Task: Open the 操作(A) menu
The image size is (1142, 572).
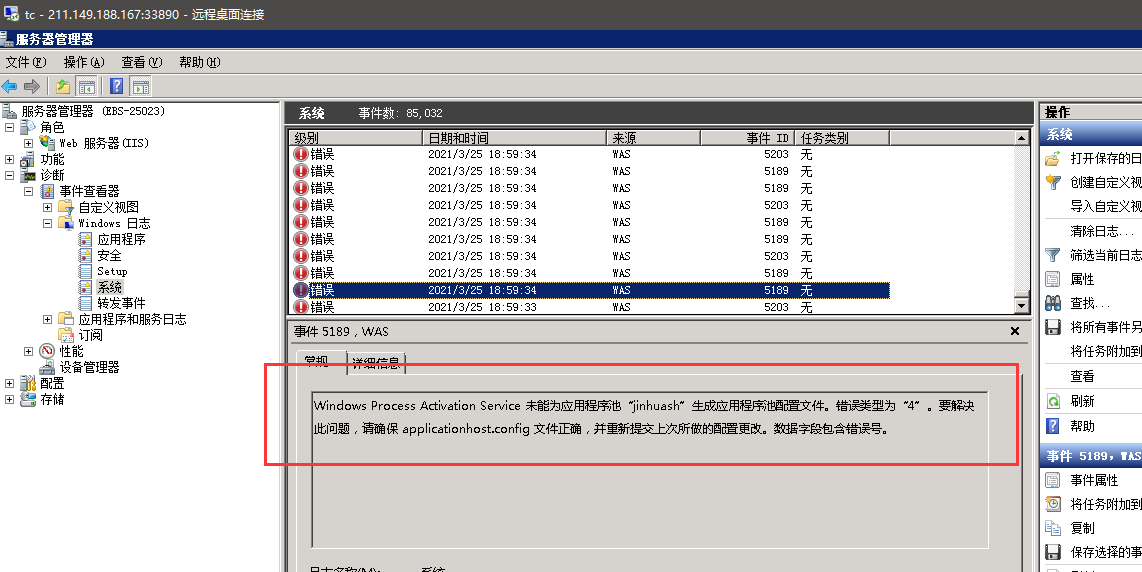Action: 84,62
